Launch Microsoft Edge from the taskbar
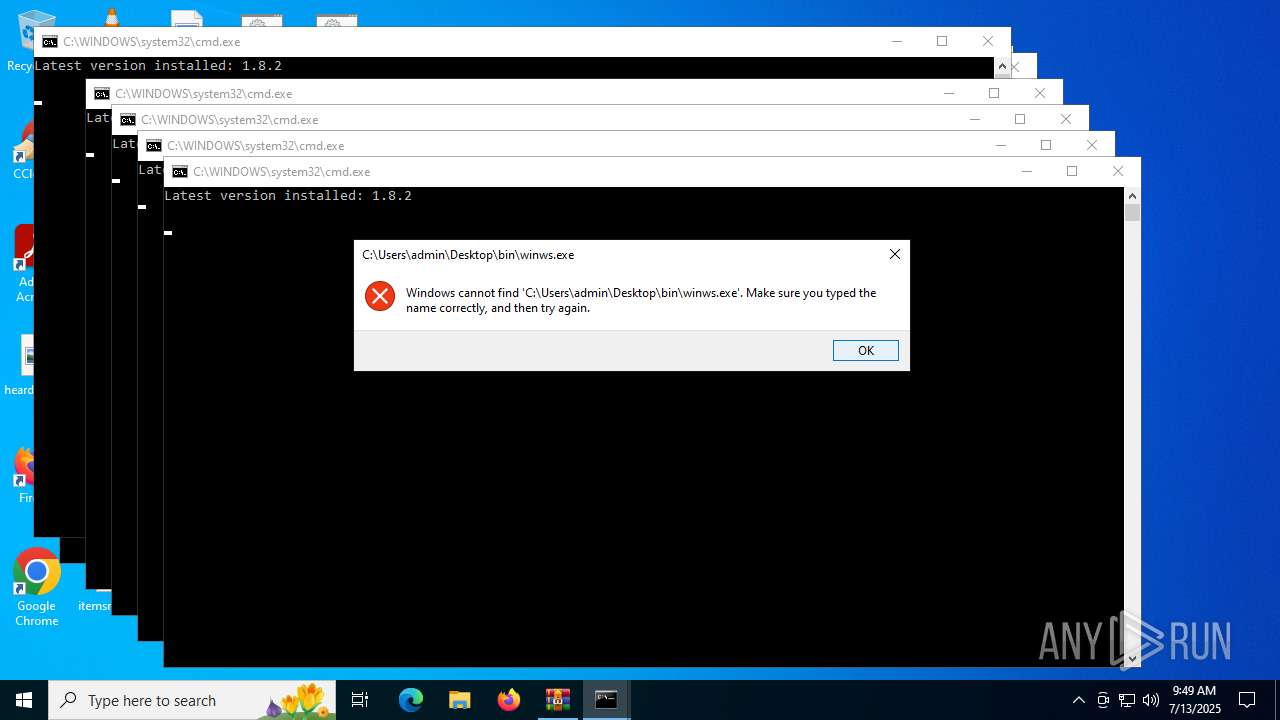The height and width of the screenshot is (720, 1280). click(x=411, y=700)
